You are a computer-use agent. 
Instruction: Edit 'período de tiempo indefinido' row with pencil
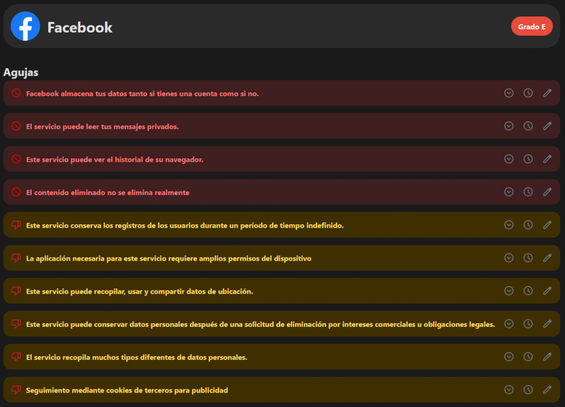(x=547, y=225)
